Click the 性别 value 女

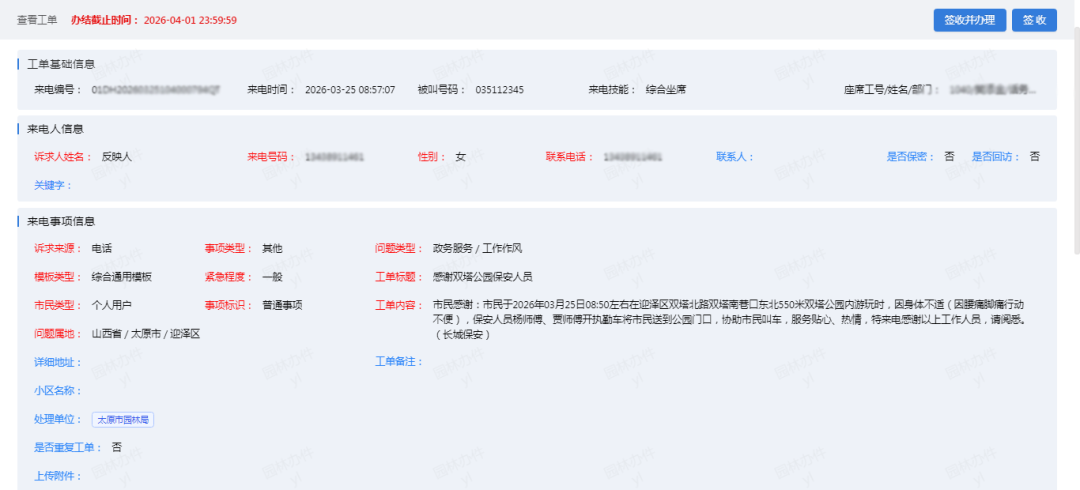pyautogui.click(x=460, y=156)
